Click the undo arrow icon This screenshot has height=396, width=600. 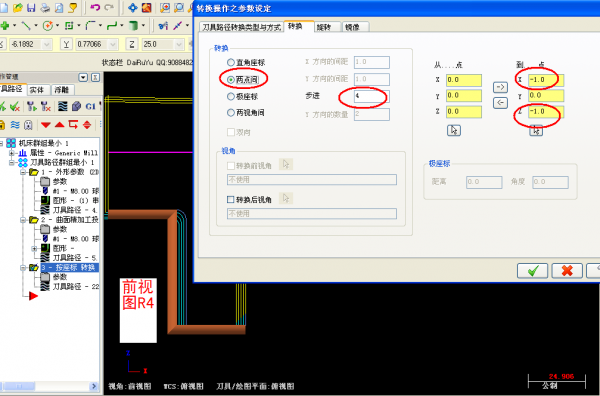(x=95, y=7)
